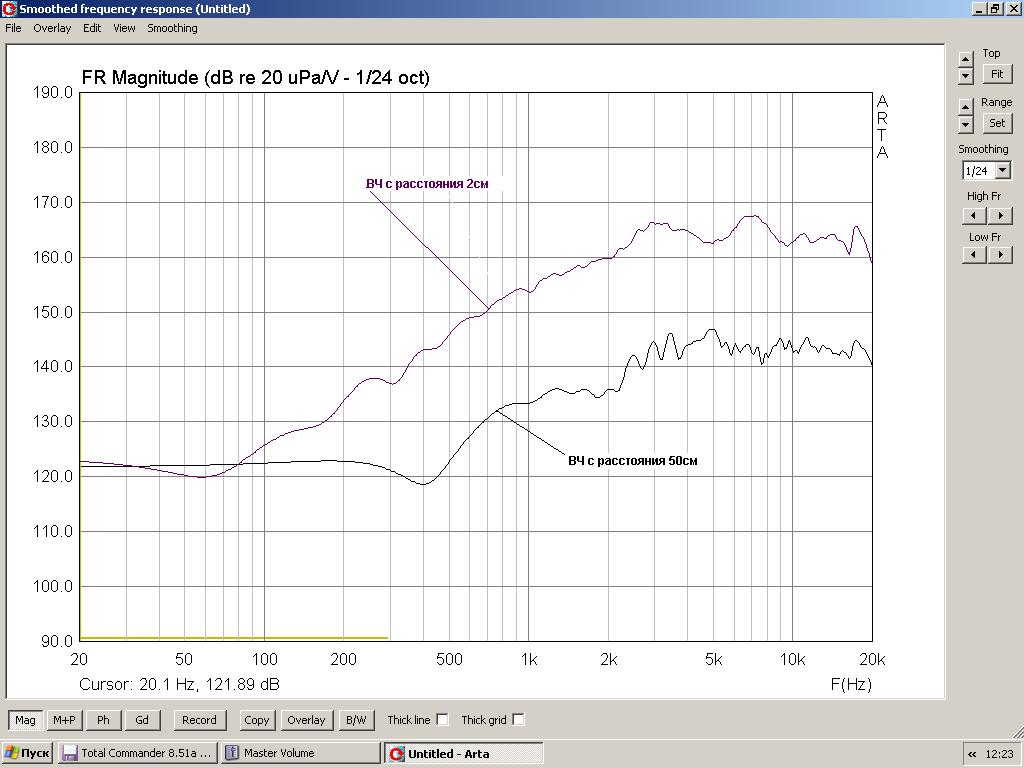Enable the Thick line checkbox
Screen dimensions: 1024x768
tap(442, 720)
